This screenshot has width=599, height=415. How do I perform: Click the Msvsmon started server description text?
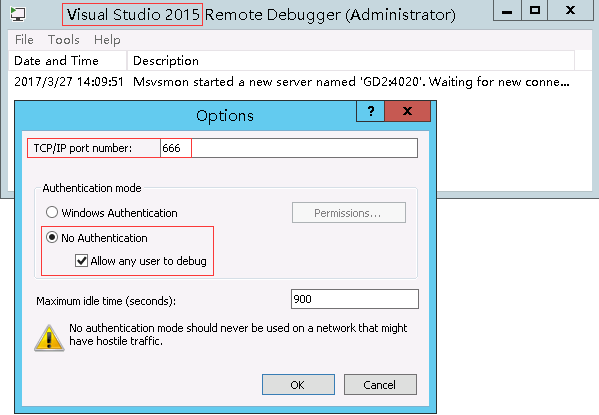point(351,82)
